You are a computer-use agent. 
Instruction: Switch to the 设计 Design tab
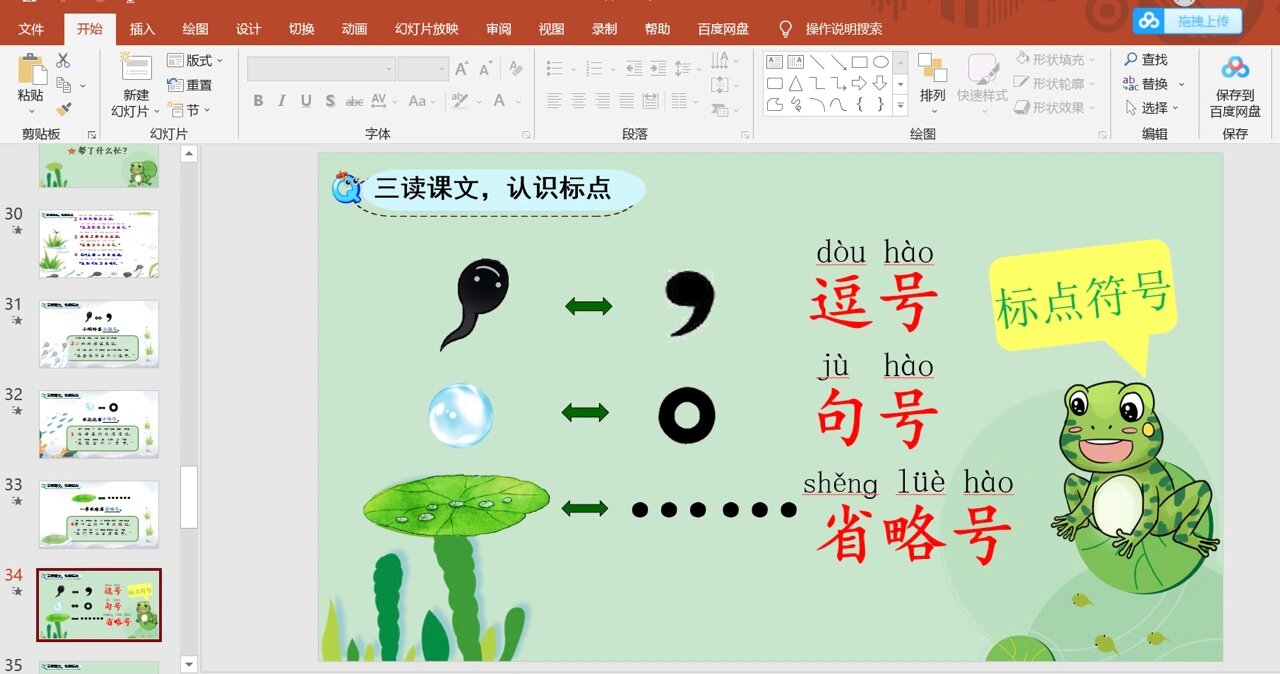[x=249, y=29]
